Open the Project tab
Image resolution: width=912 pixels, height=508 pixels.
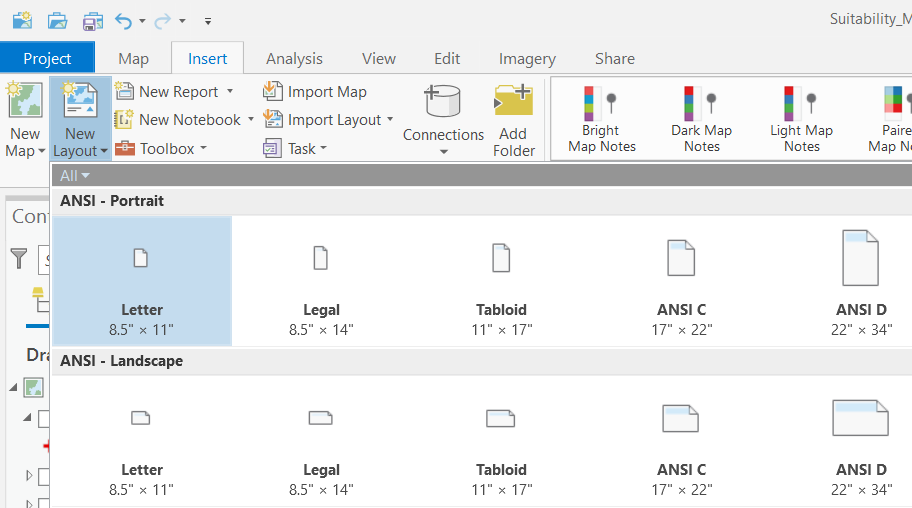coord(47,58)
